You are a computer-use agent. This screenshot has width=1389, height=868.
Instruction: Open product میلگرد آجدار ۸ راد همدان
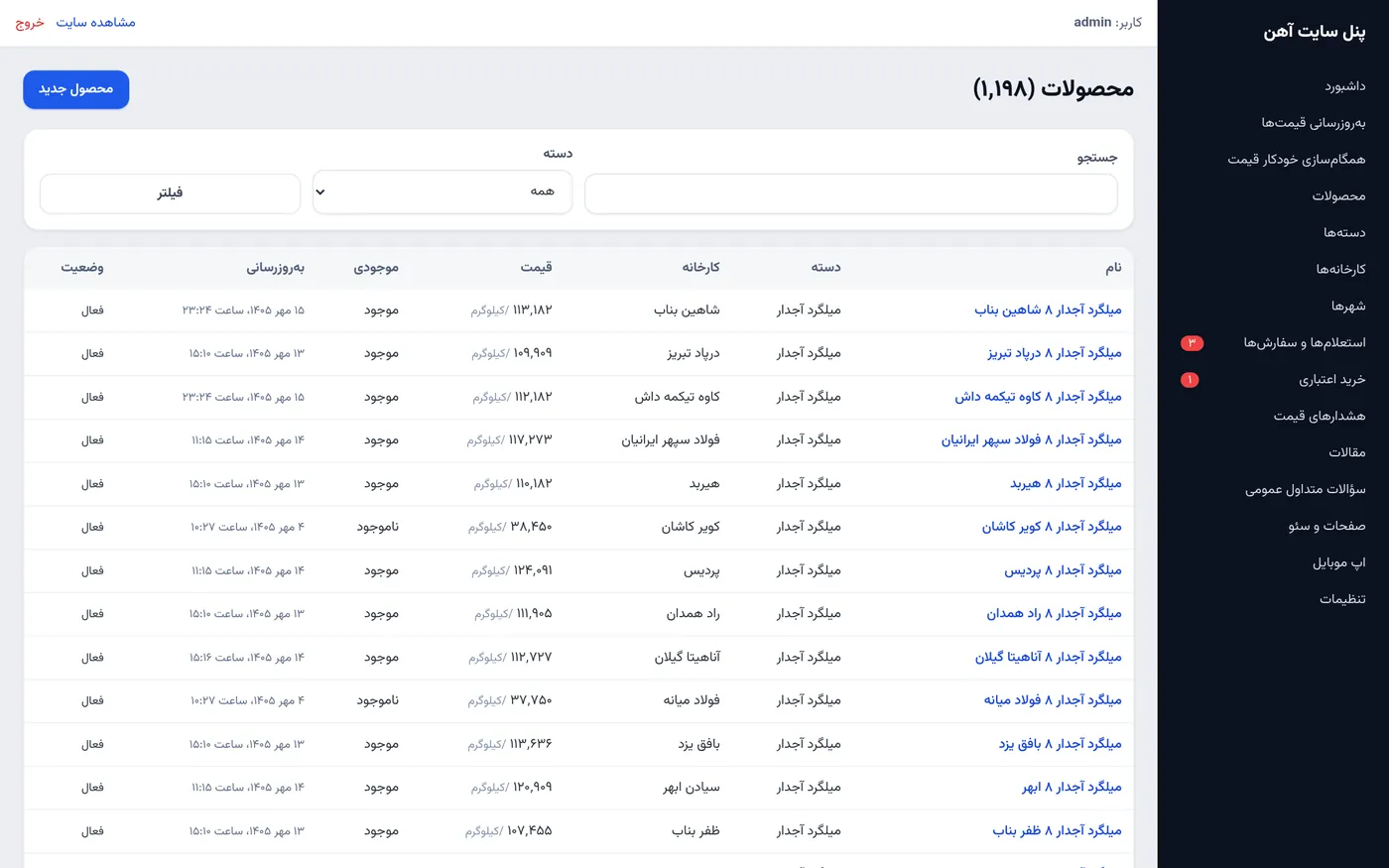(1054, 614)
